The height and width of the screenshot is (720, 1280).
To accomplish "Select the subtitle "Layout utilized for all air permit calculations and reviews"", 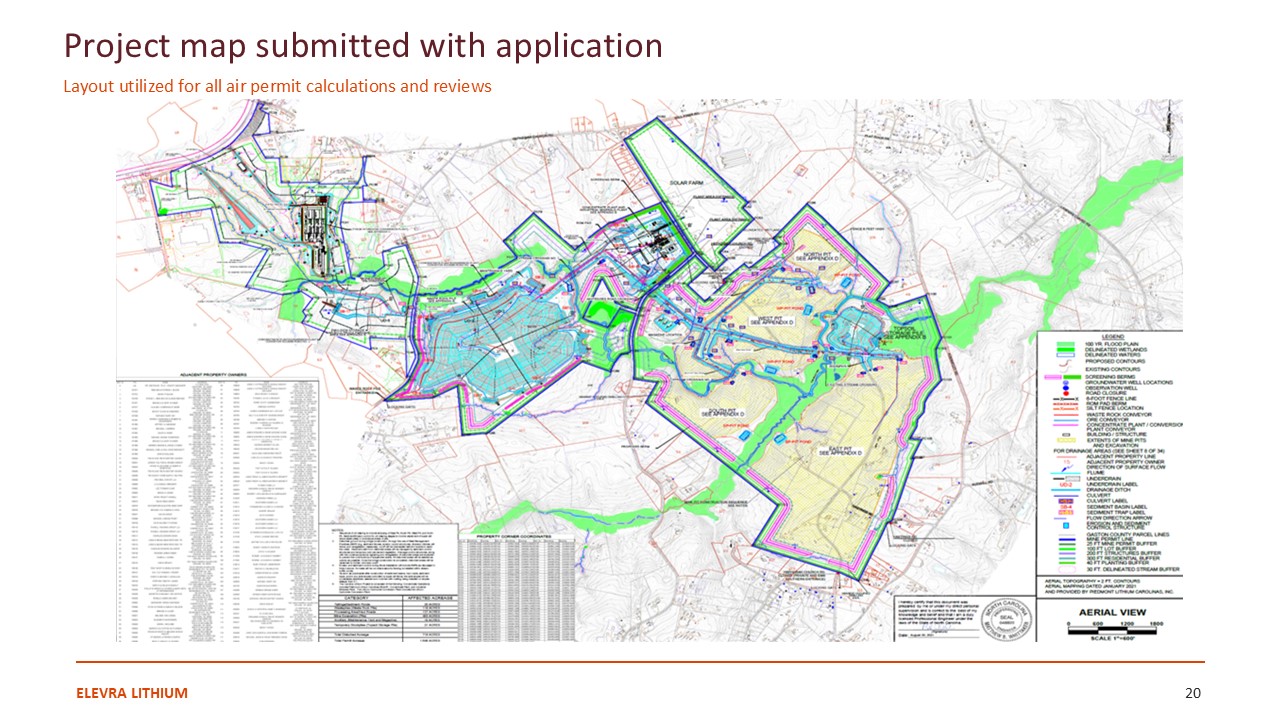I will (x=278, y=86).
